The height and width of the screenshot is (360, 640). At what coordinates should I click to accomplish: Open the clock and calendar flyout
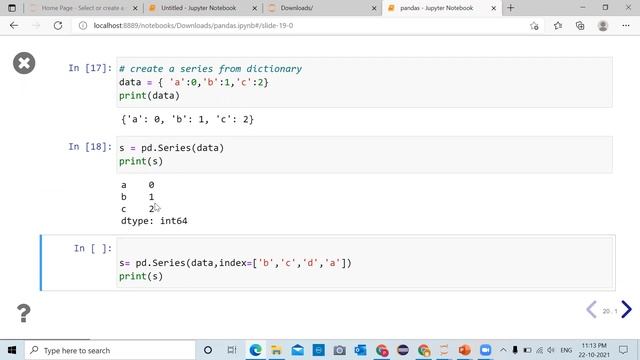(x=594, y=350)
